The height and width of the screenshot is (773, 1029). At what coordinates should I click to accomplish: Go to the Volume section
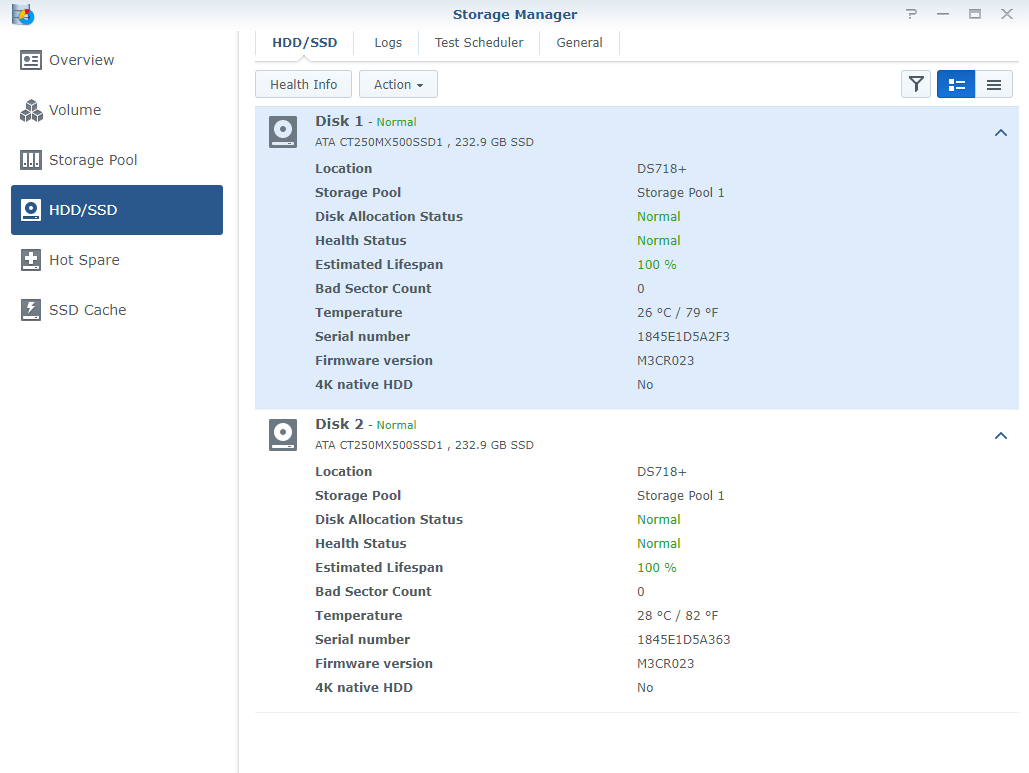[x=117, y=110]
